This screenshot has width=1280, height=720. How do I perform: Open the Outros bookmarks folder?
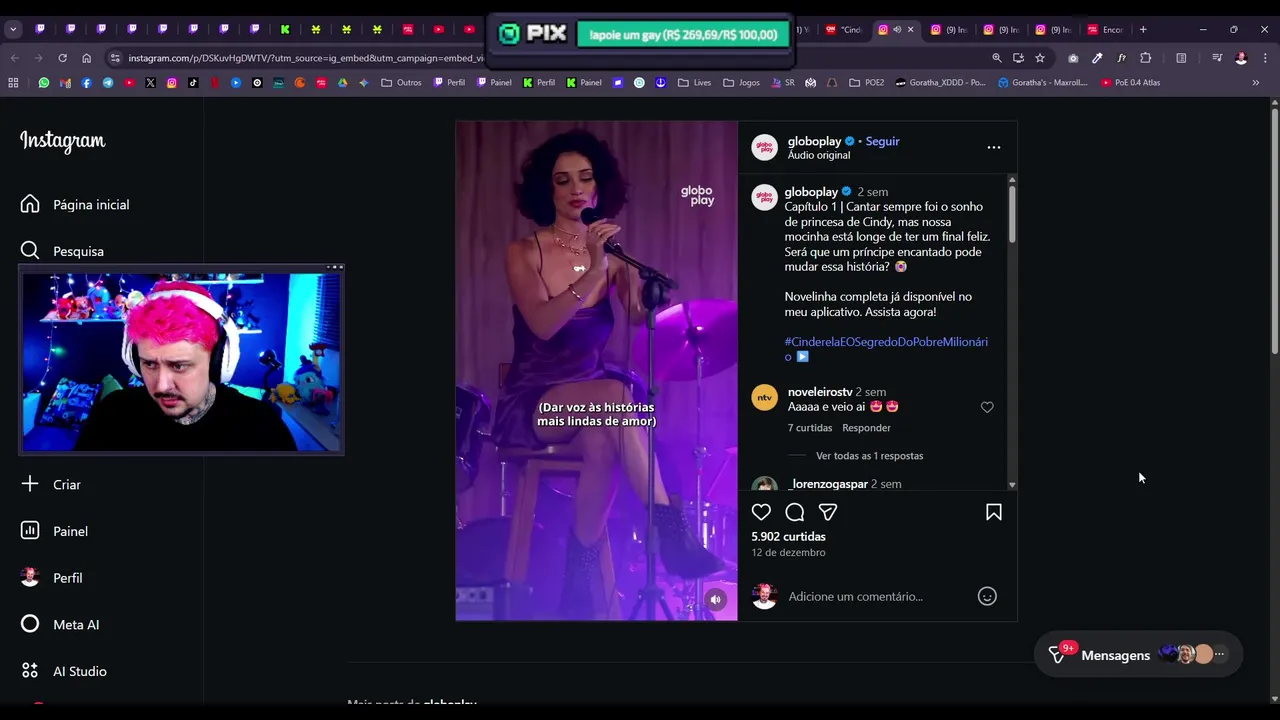point(401,82)
